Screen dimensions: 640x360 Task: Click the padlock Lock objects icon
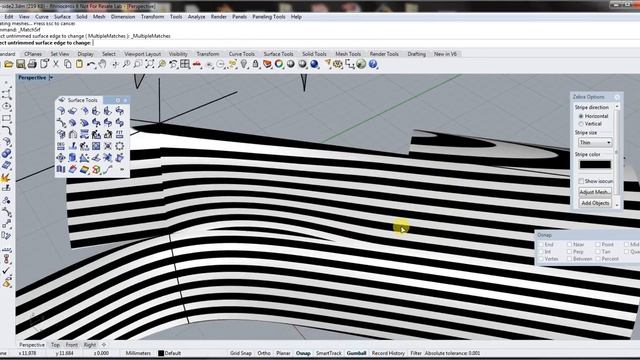tap(256, 64)
